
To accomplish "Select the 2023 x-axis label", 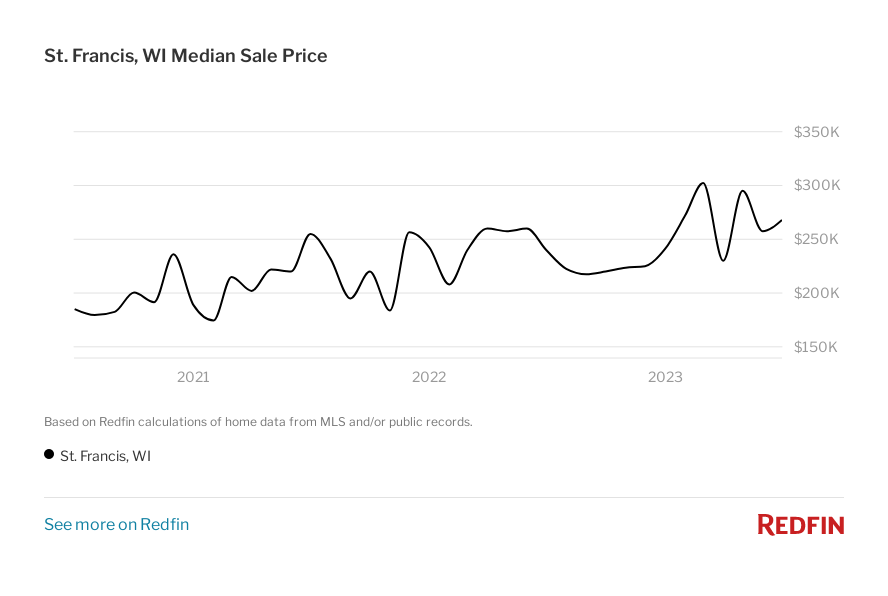I will (665, 377).
